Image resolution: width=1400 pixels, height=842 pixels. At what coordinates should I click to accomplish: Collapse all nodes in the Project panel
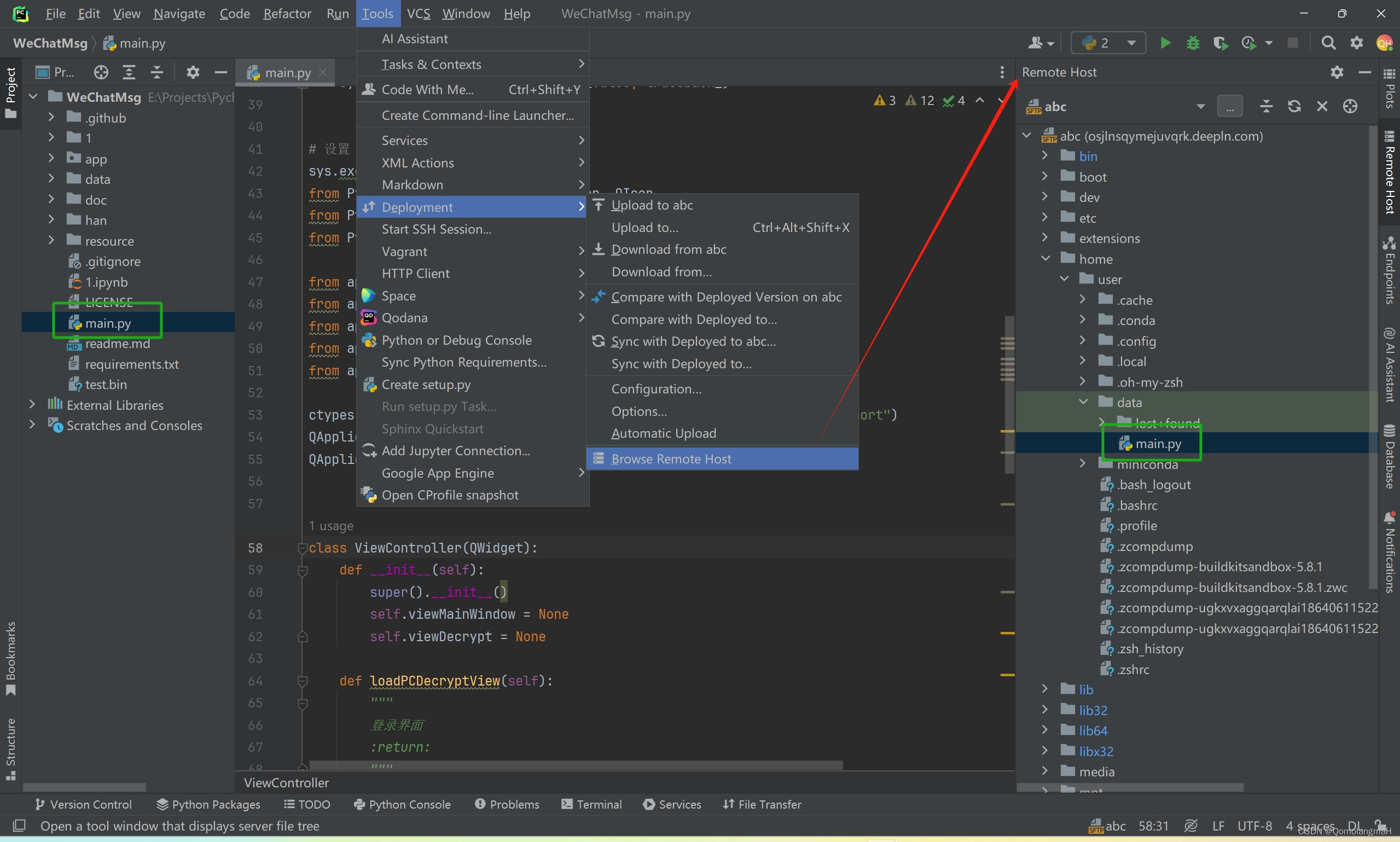(x=157, y=72)
